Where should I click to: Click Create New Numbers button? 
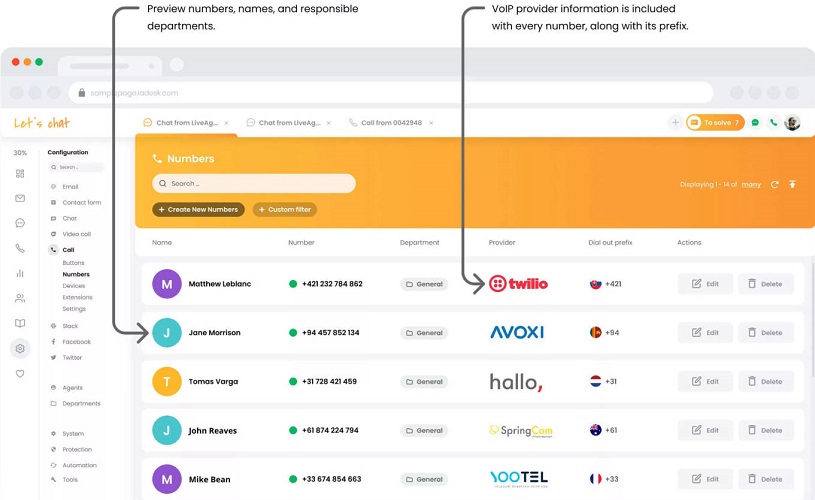[198, 209]
